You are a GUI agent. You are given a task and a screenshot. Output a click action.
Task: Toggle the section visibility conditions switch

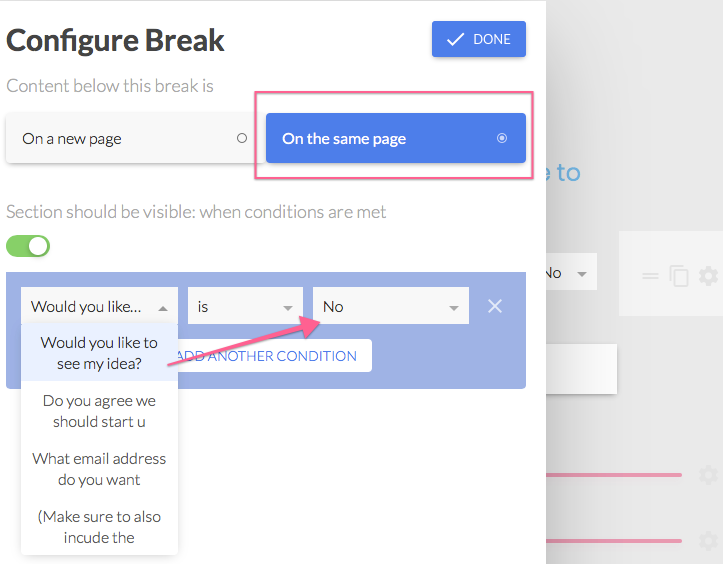click(x=28, y=246)
